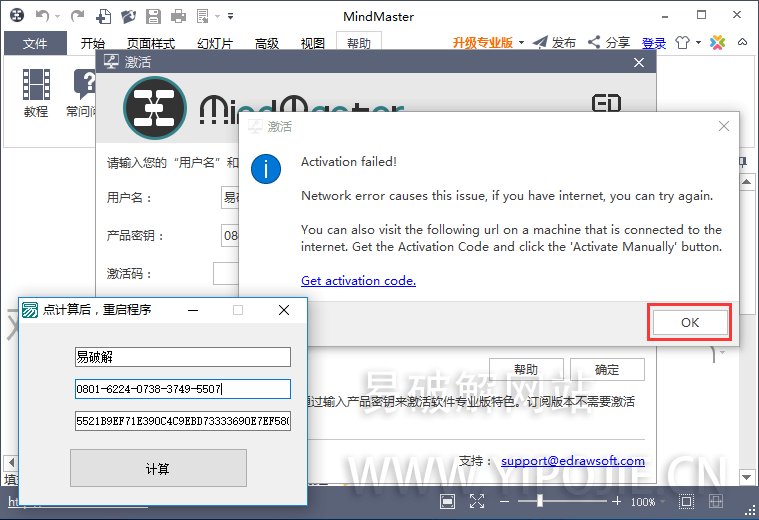Click the 发布 publish button

click(x=554, y=43)
